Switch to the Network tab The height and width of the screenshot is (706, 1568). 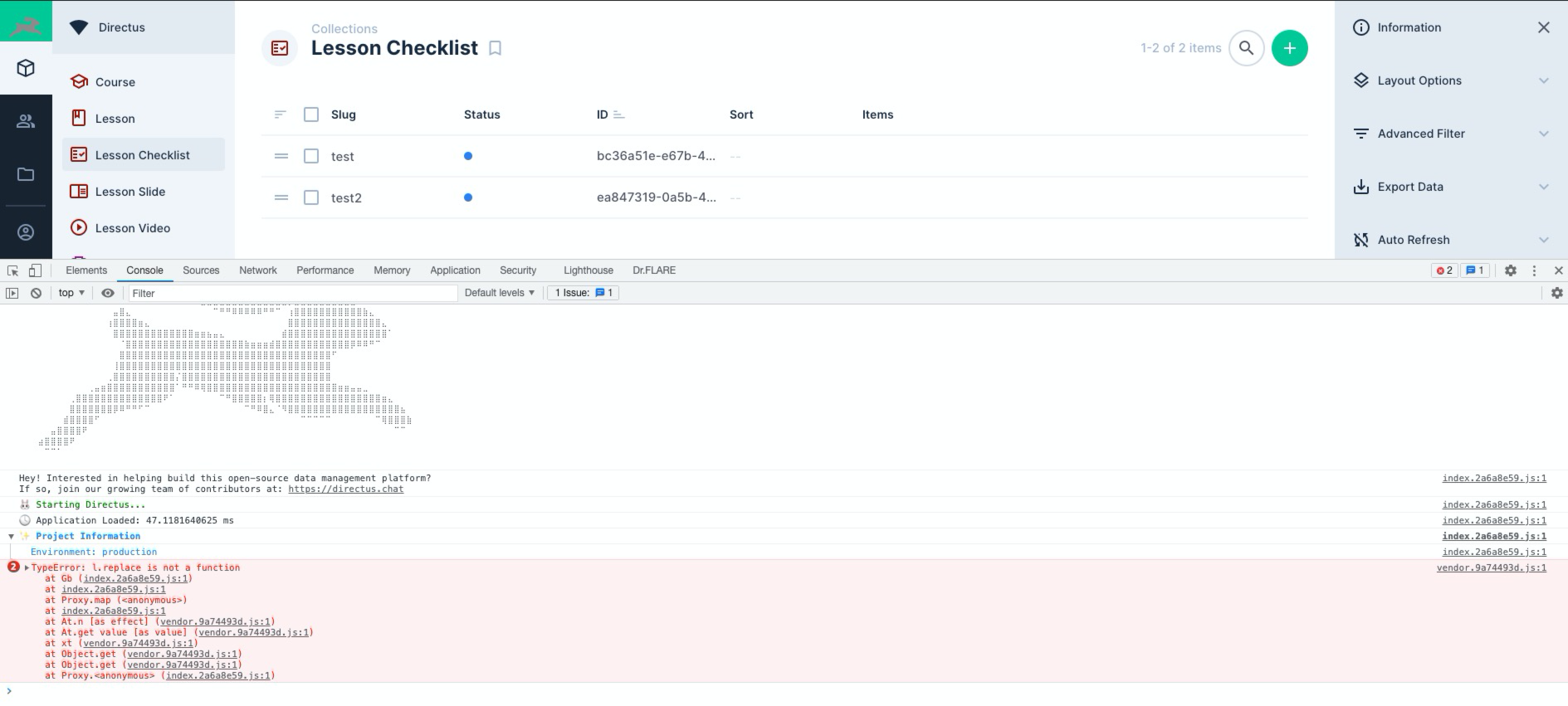[x=258, y=270]
